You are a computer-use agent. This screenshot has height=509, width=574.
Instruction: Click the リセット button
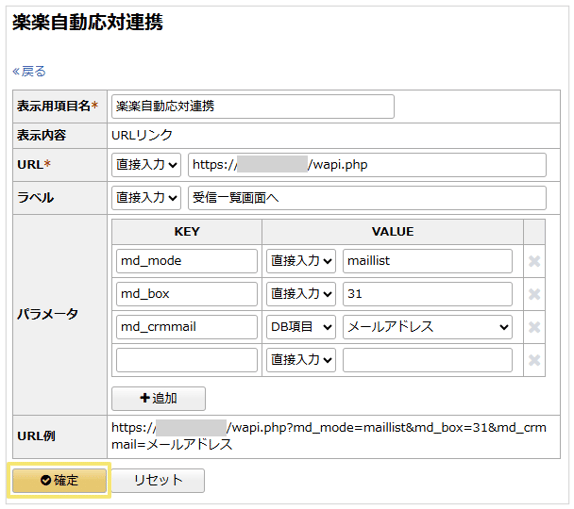(x=158, y=480)
